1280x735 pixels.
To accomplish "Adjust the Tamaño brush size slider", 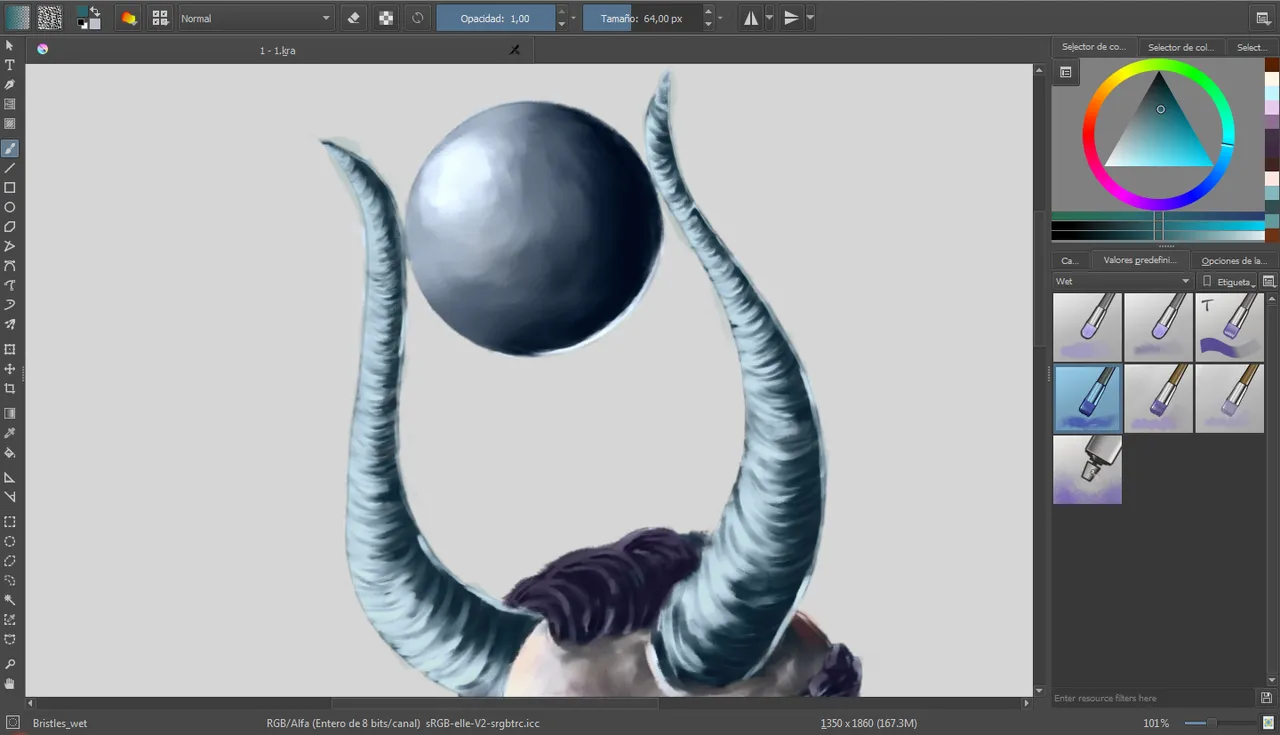I will 642,18.
